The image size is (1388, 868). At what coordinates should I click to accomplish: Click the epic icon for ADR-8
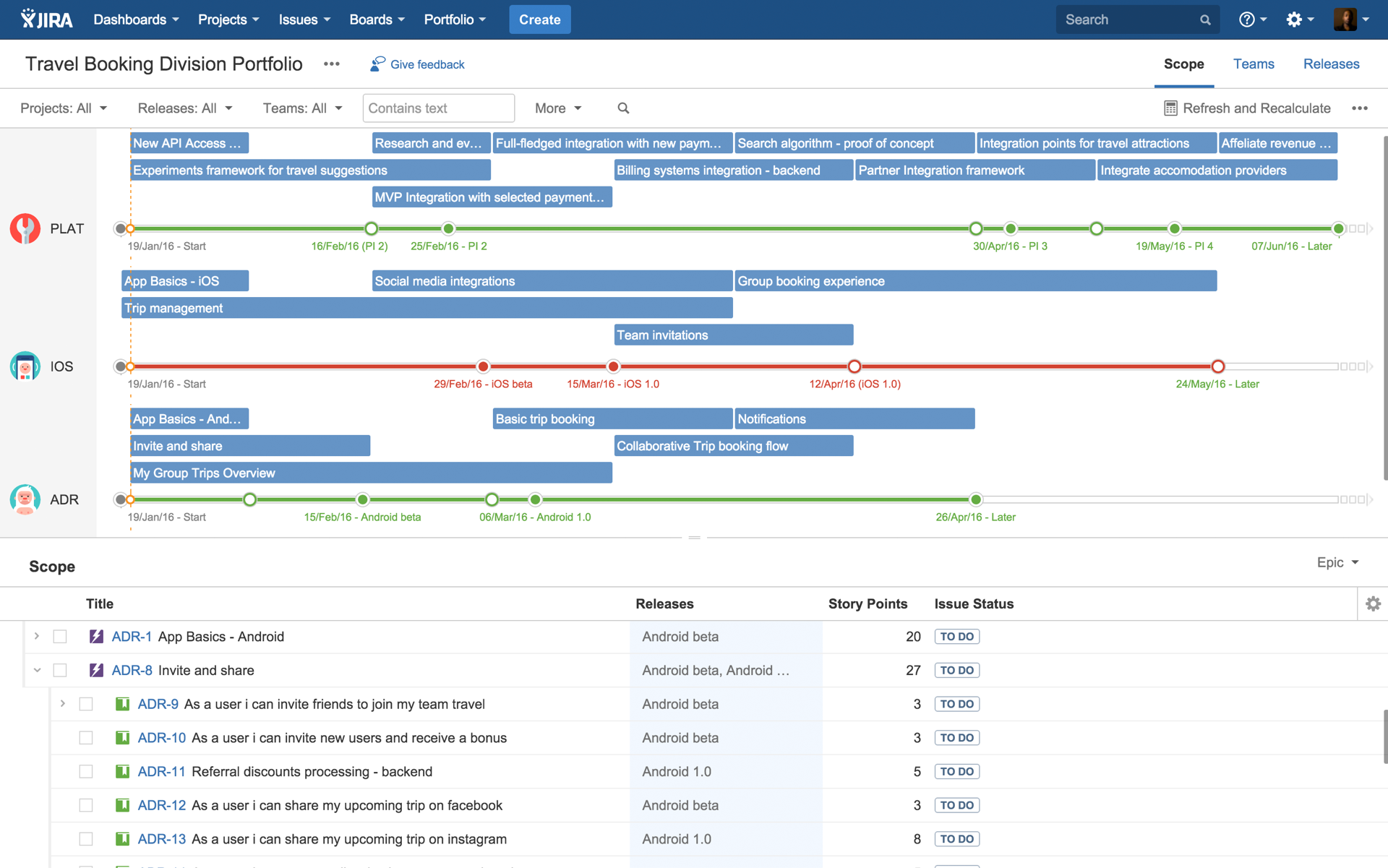pyautogui.click(x=96, y=670)
